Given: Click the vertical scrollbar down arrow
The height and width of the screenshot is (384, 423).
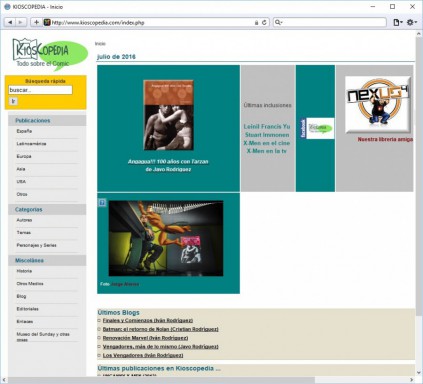Looking at the screenshot, I should pyautogui.click(x=419, y=373).
